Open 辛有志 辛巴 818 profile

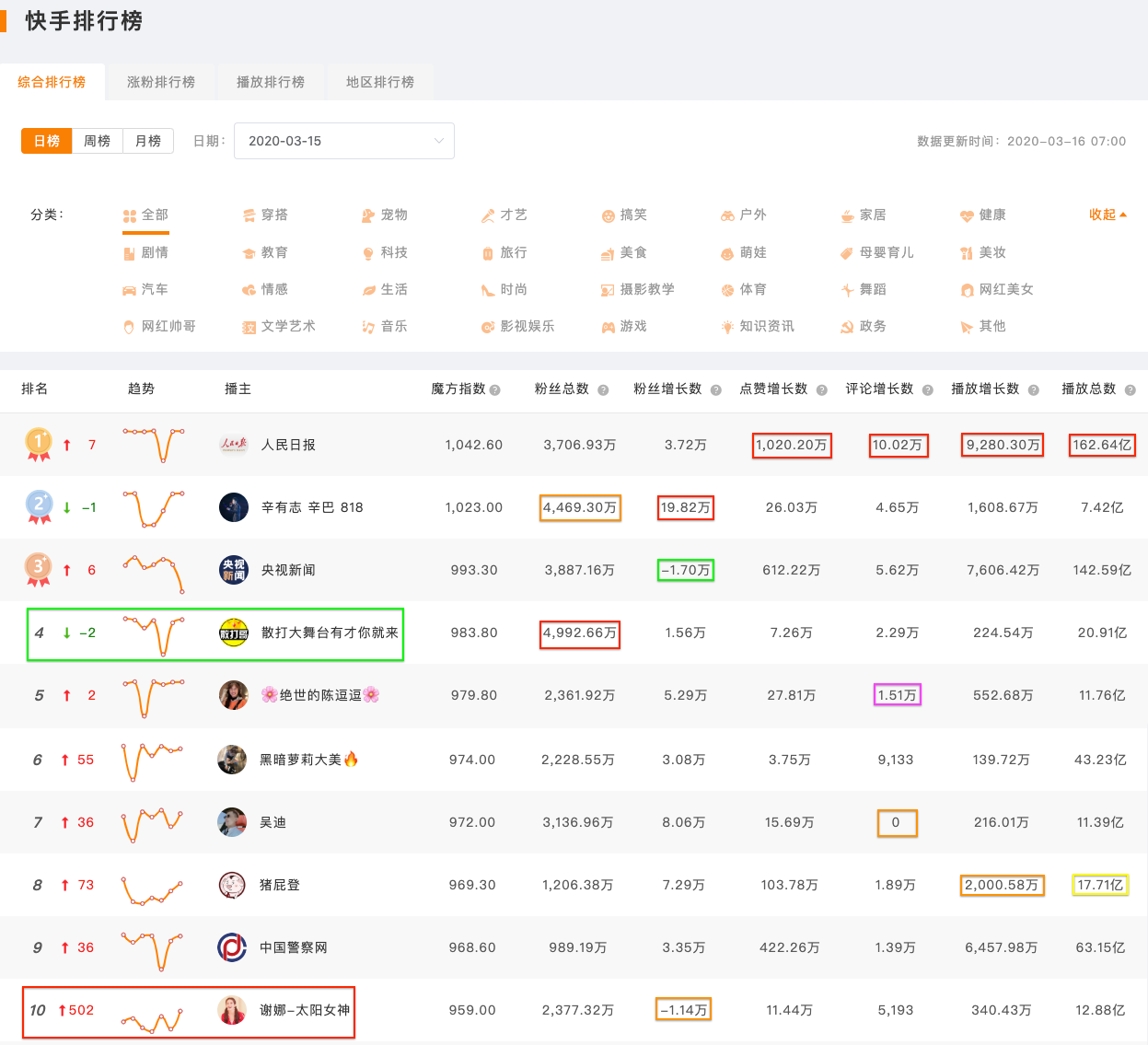click(x=312, y=507)
